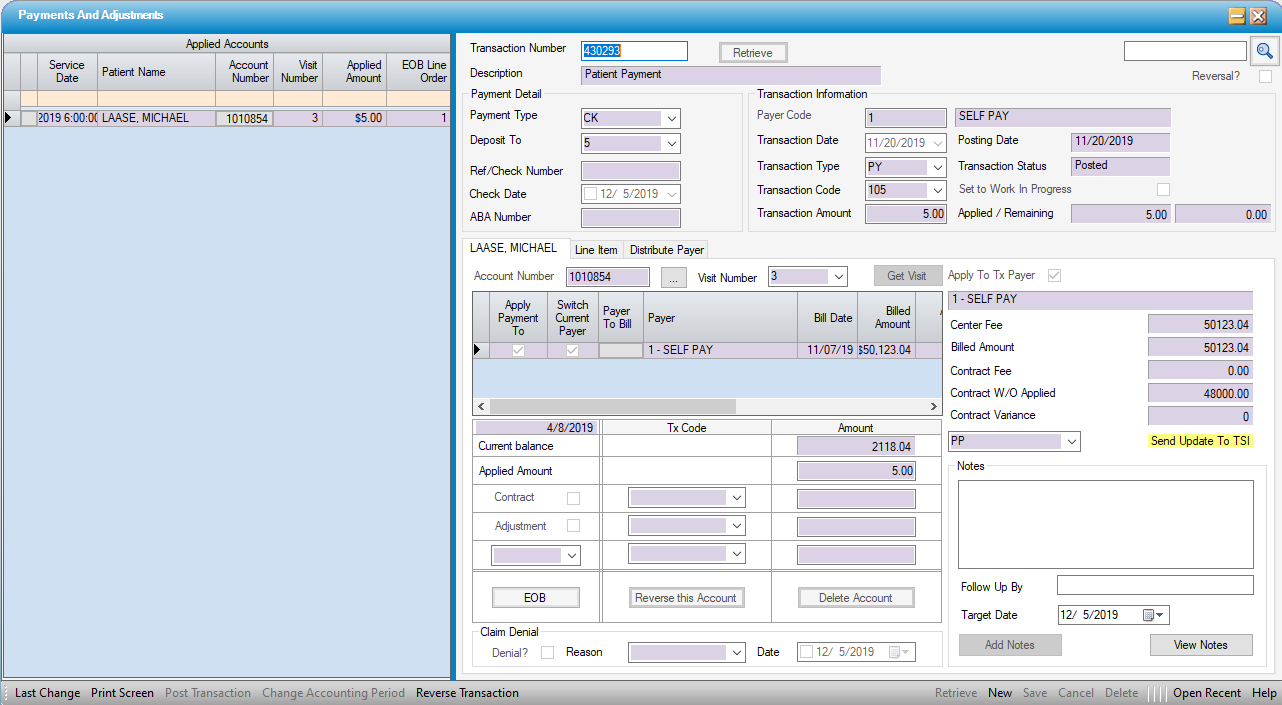This screenshot has width=1282, height=705.
Task: Expand the Visit Number dropdown
Action: [x=838, y=277]
